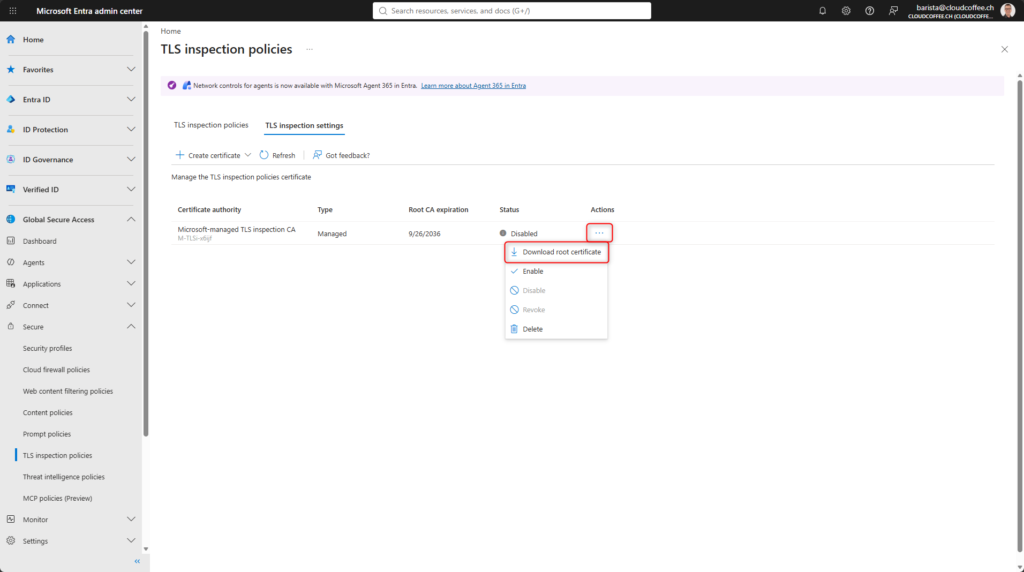Click the feedback icon in top bar

893,10
